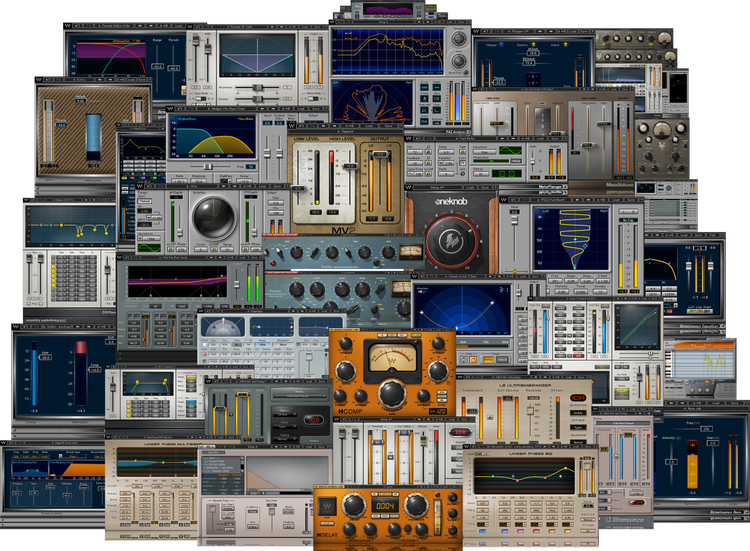The image size is (750, 551).
Task: Toggle the IDR button on L3 Ultramaximizer
Action: pos(636,503)
